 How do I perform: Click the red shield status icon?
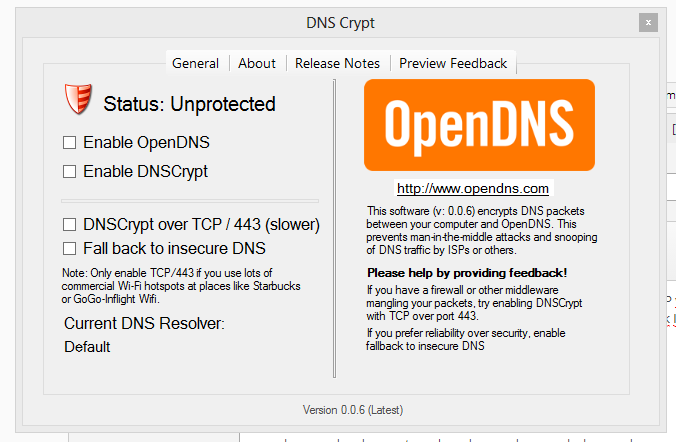pyautogui.click(x=79, y=100)
